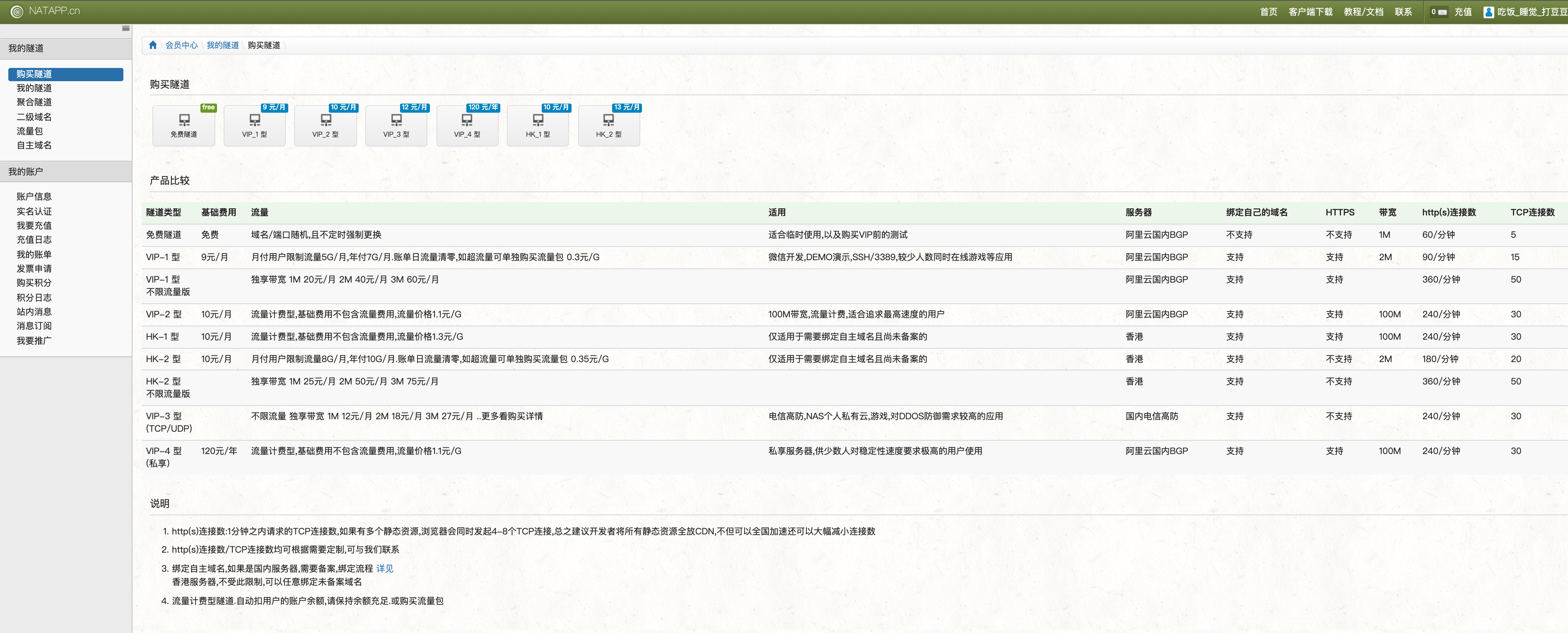
Task: Click the 180/分钟 connection cell
Action: tap(1440, 359)
